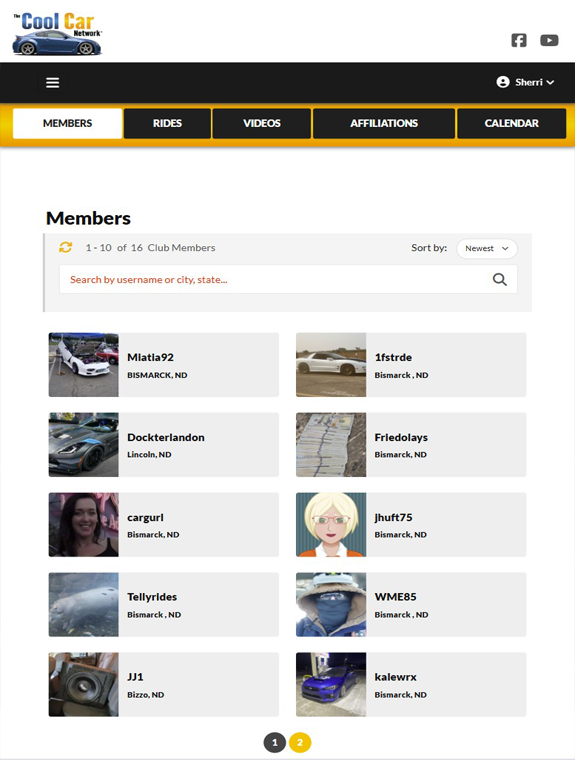The height and width of the screenshot is (760, 575).
Task: Switch to the Members tab
Action: 67,123
